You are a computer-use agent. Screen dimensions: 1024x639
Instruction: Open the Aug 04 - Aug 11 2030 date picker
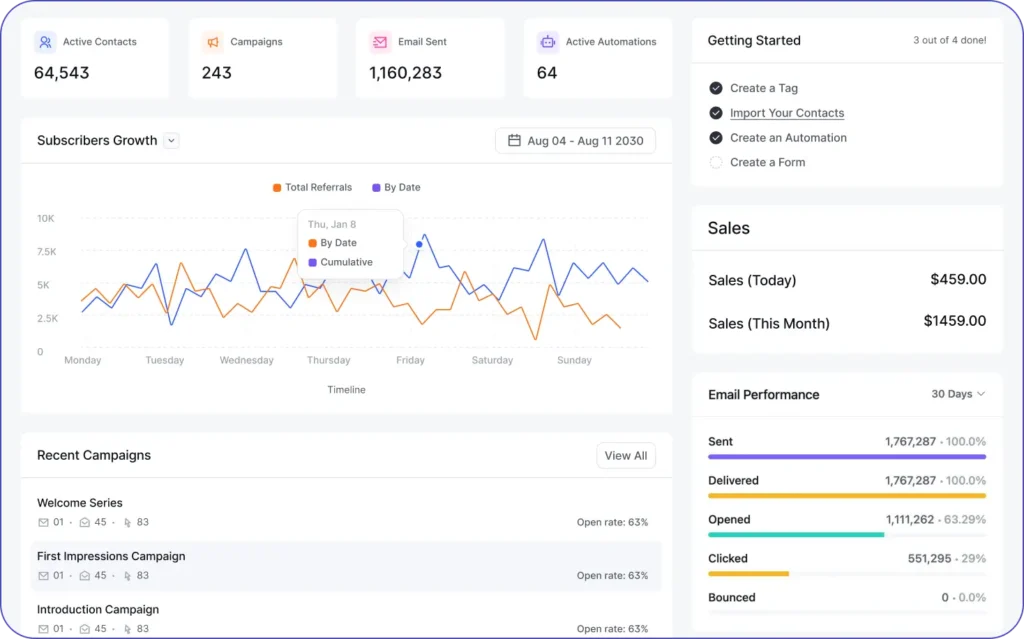(x=575, y=140)
